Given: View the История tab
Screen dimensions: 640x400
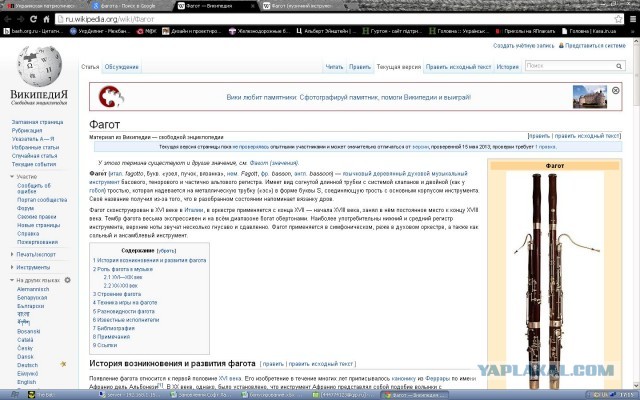Looking at the screenshot, I should click(x=508, y=67).
